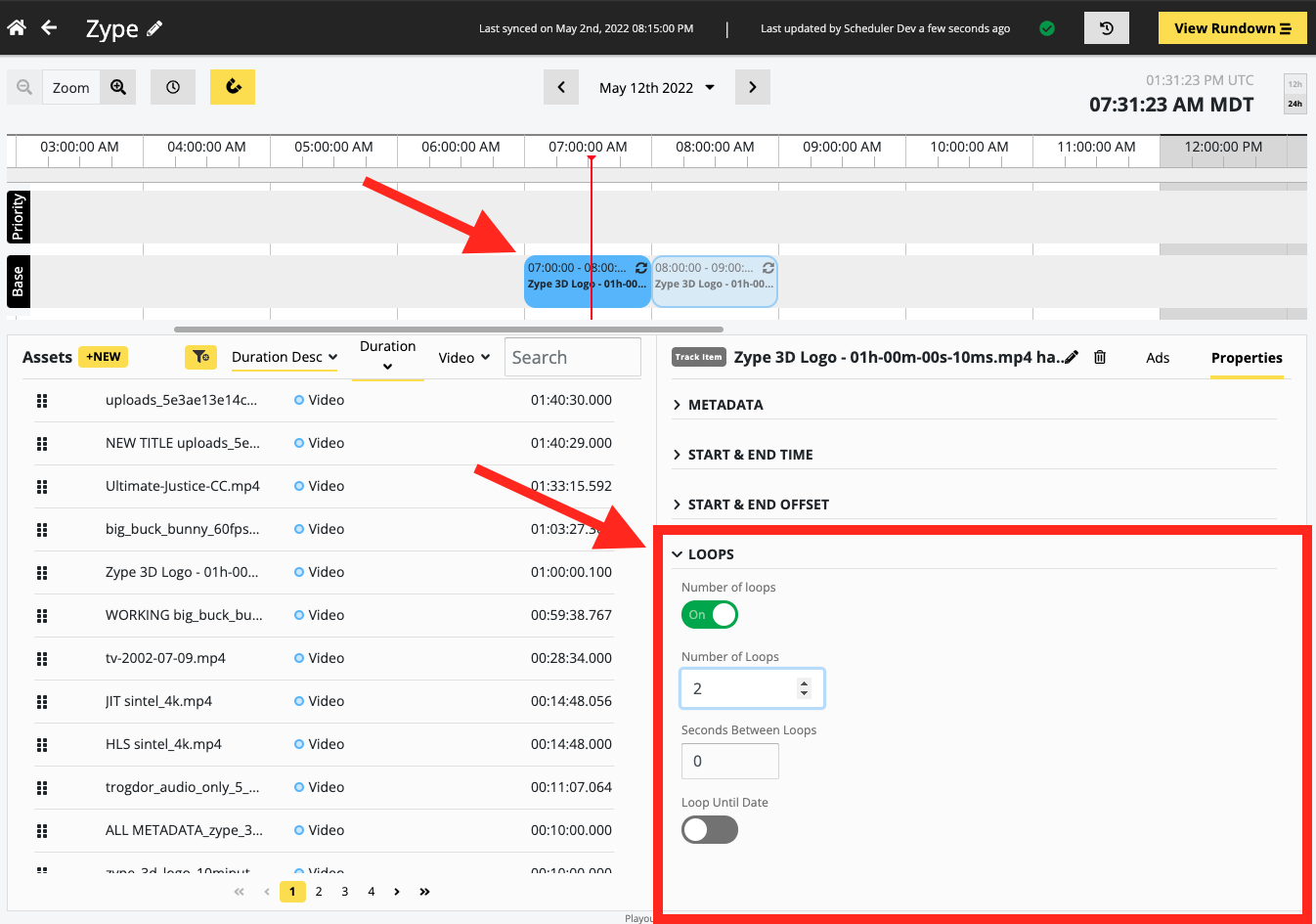Grab drag handle for tv-2002-07-09.mp4
This screenshot has width=1316, height=924.
[42, 659]
